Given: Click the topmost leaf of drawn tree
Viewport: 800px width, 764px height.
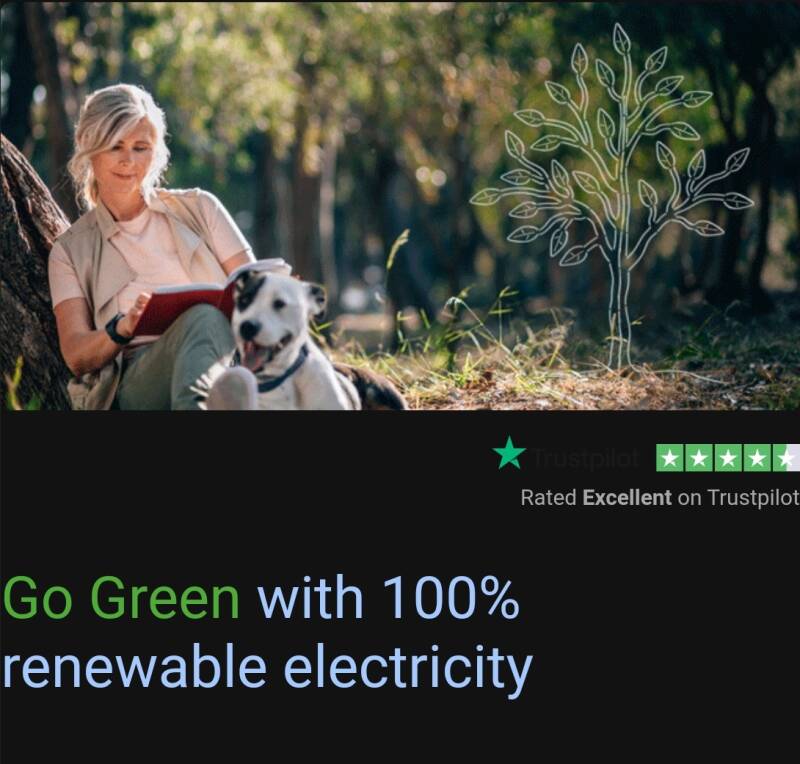Looking at the screenshot, I should click(621, 37).
